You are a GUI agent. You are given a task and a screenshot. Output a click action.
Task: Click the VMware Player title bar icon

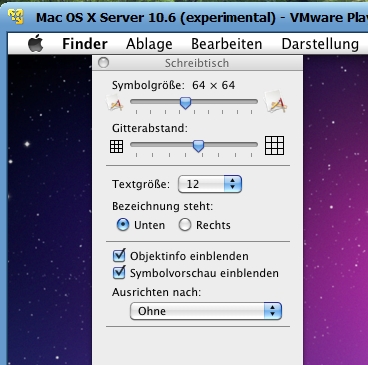pos(16,16)
